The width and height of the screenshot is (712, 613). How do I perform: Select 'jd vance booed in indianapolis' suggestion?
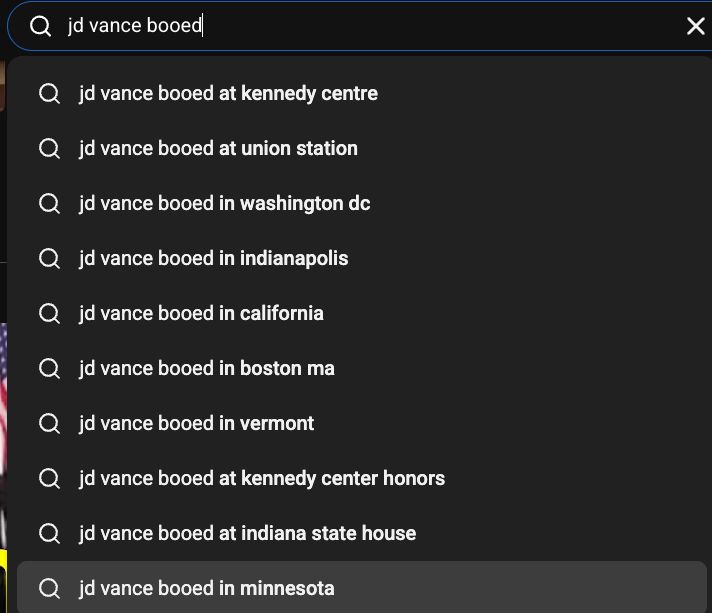213,259
